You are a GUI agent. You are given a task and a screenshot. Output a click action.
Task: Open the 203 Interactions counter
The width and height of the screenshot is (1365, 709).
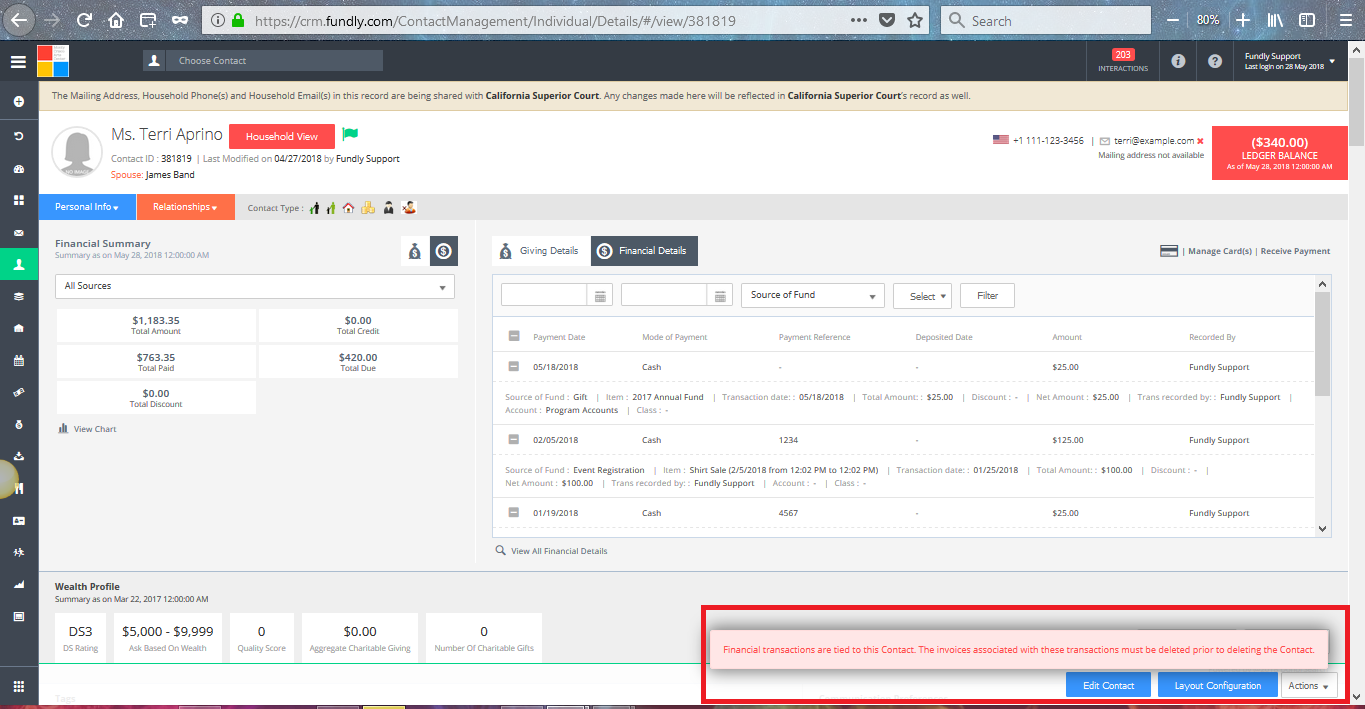coord(1123,61)
